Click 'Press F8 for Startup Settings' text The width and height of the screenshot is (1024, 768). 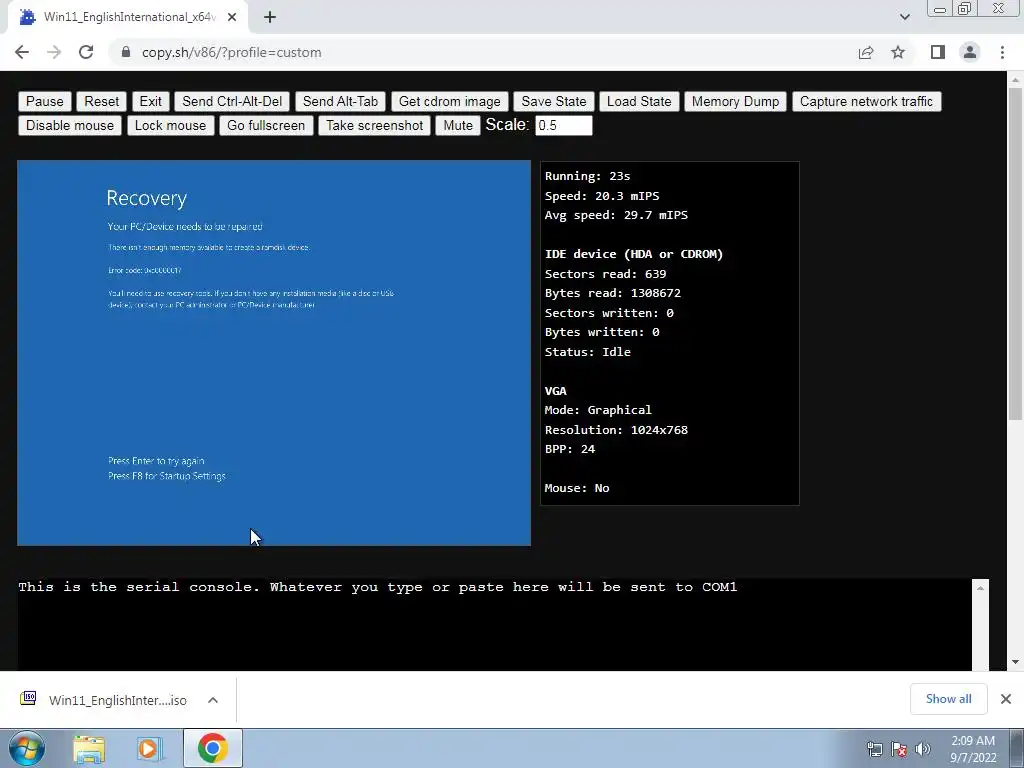click(167, 476)
